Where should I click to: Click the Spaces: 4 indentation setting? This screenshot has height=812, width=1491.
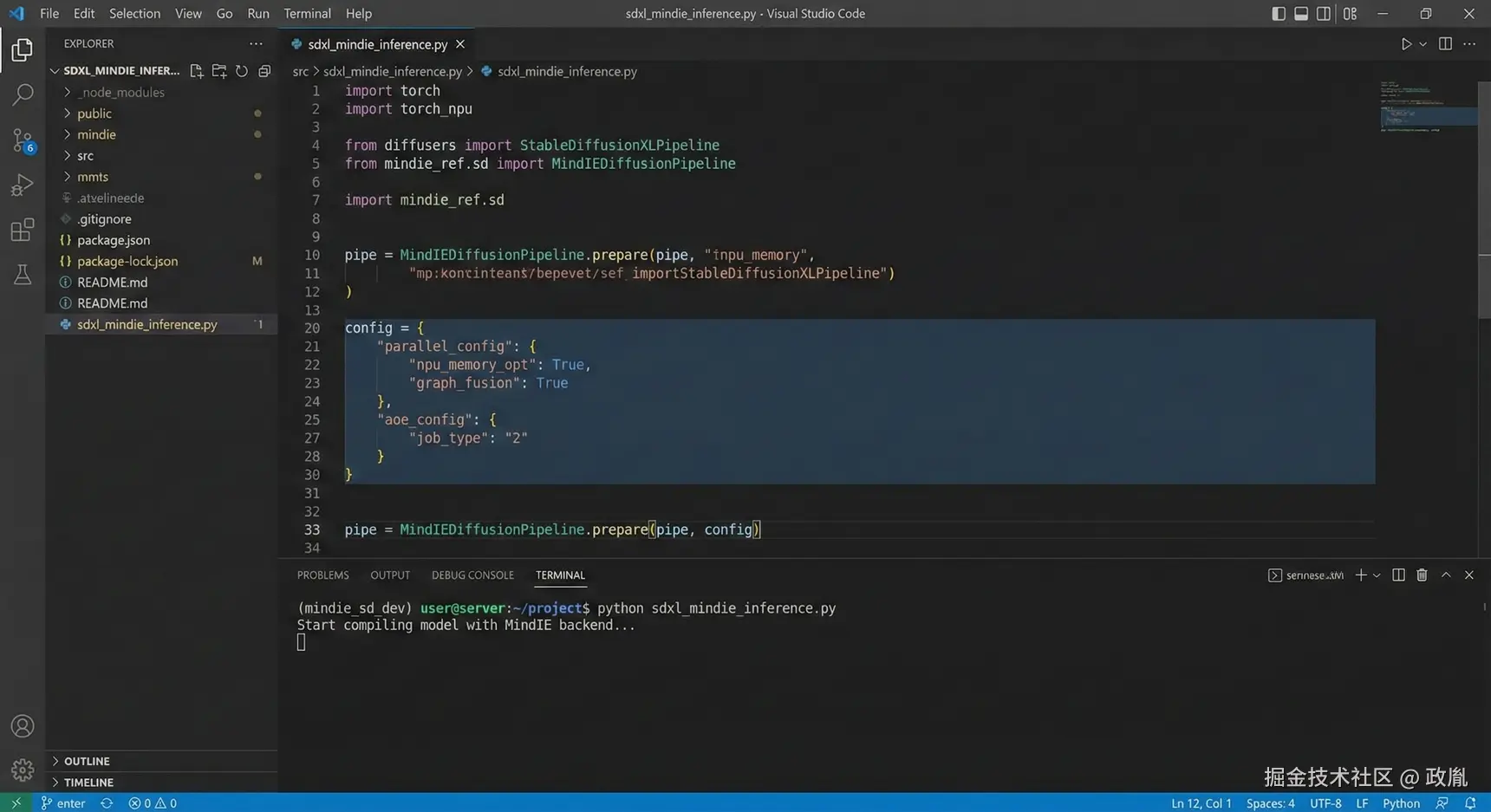tap(1270, 803)
